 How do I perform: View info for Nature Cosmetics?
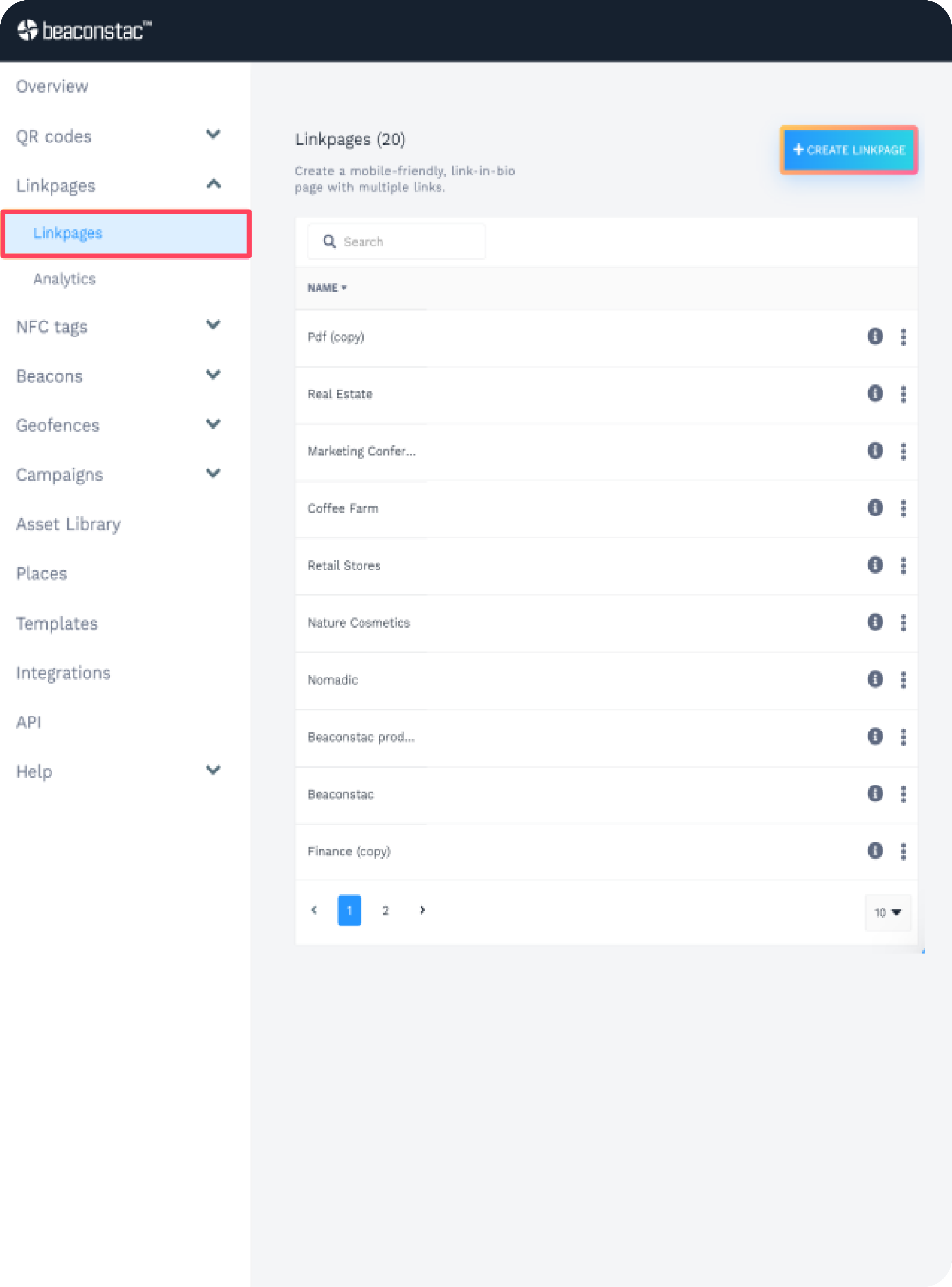pyautogui.click(x=875, y=622)
